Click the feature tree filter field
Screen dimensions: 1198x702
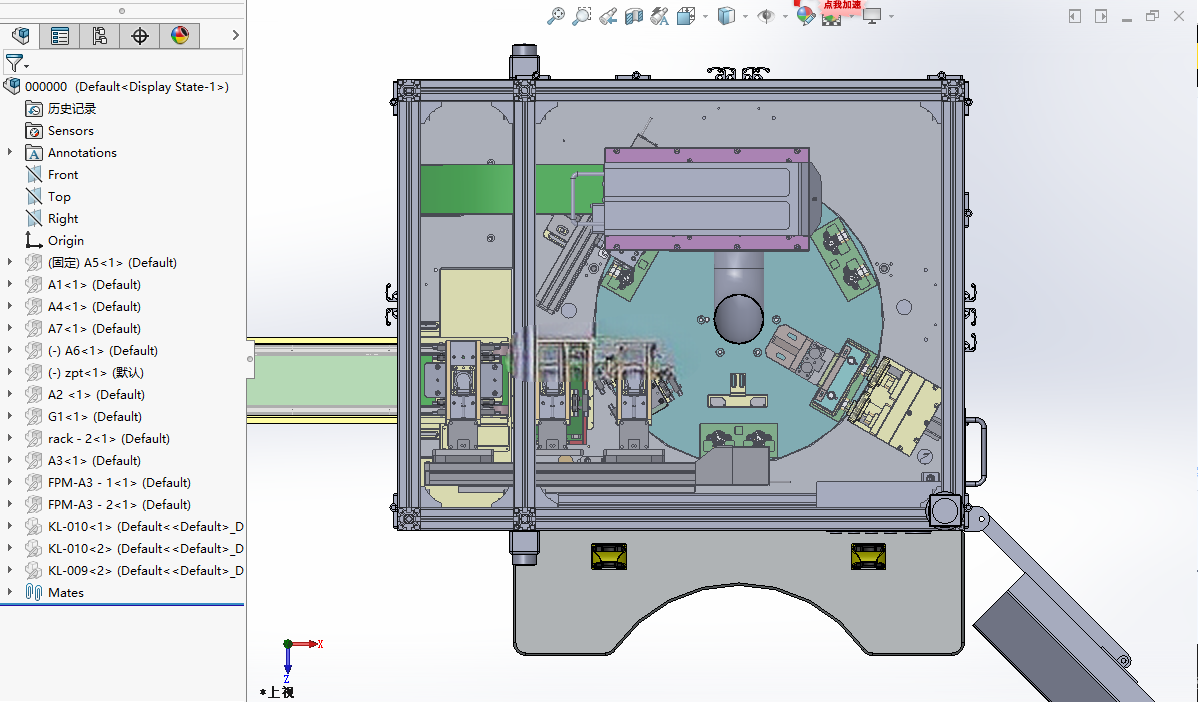123,62
